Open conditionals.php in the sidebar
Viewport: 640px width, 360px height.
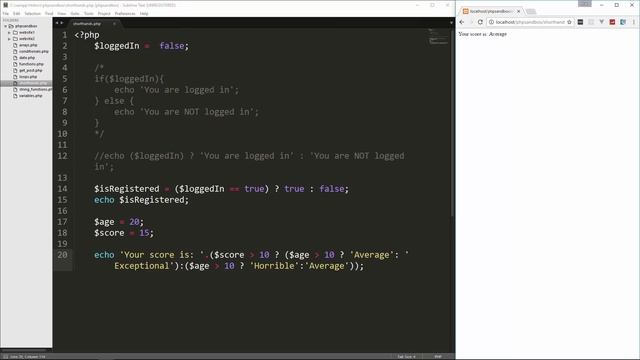coord(34,51)
